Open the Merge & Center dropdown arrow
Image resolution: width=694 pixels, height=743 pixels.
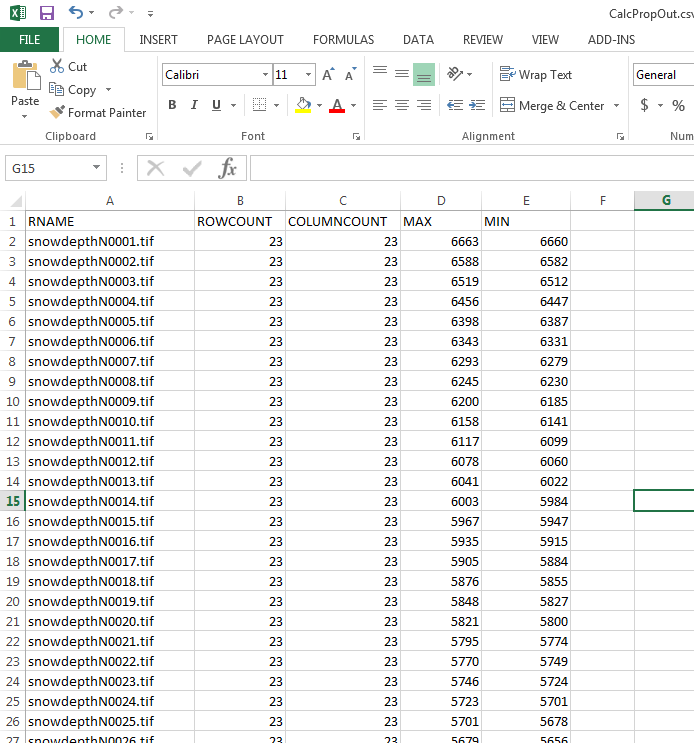click(x=616, y=105)
